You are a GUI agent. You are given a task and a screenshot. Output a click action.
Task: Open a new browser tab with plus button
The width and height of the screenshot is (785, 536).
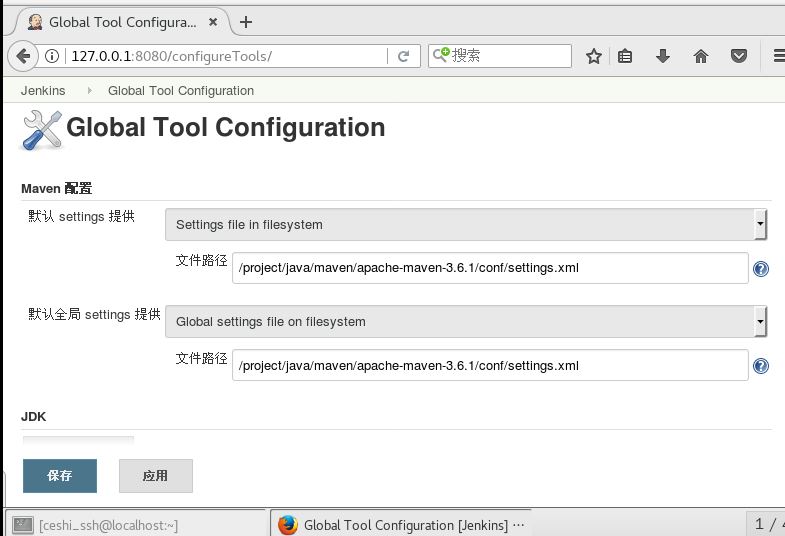246,22
